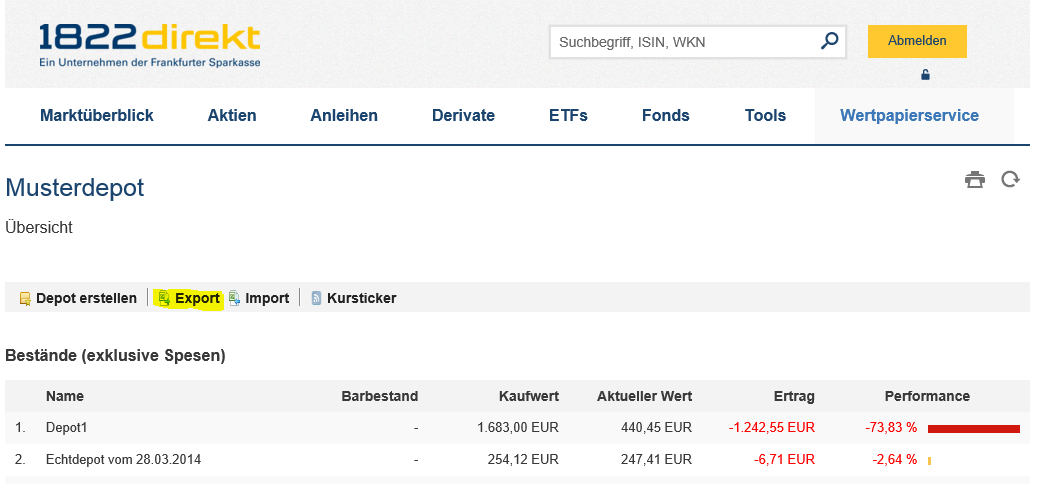
Task: Click the refresh page icon
Action: [1010, 179]
